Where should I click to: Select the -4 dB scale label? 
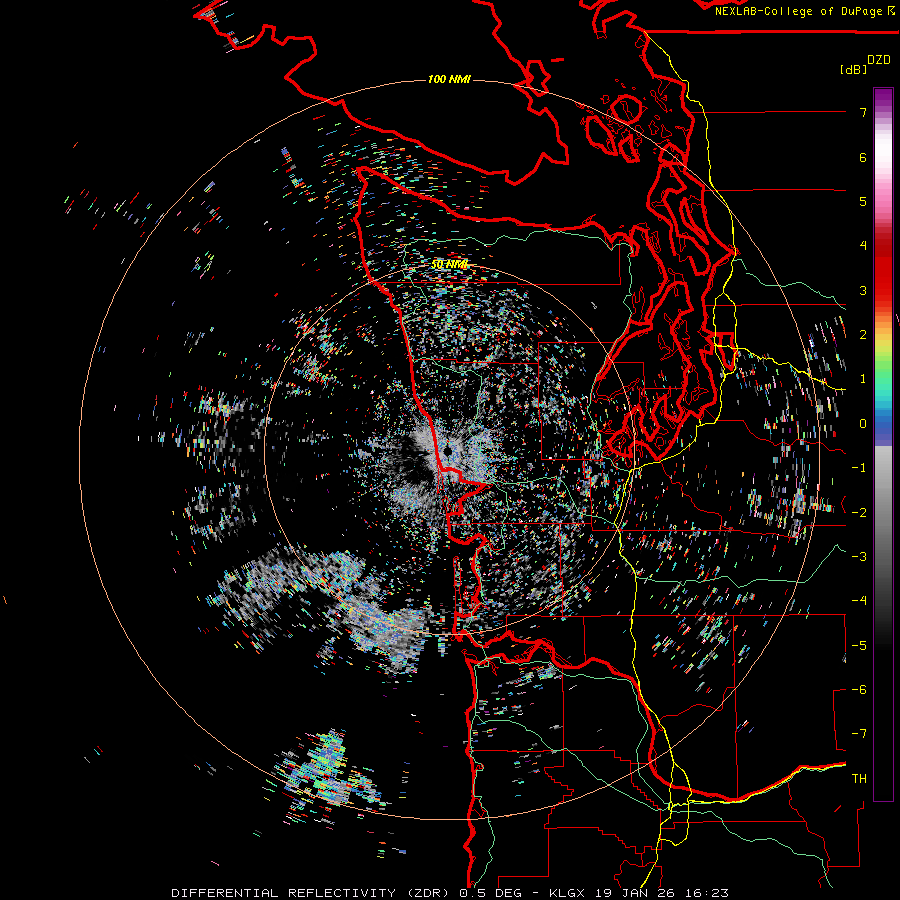(x=859, y=601)
